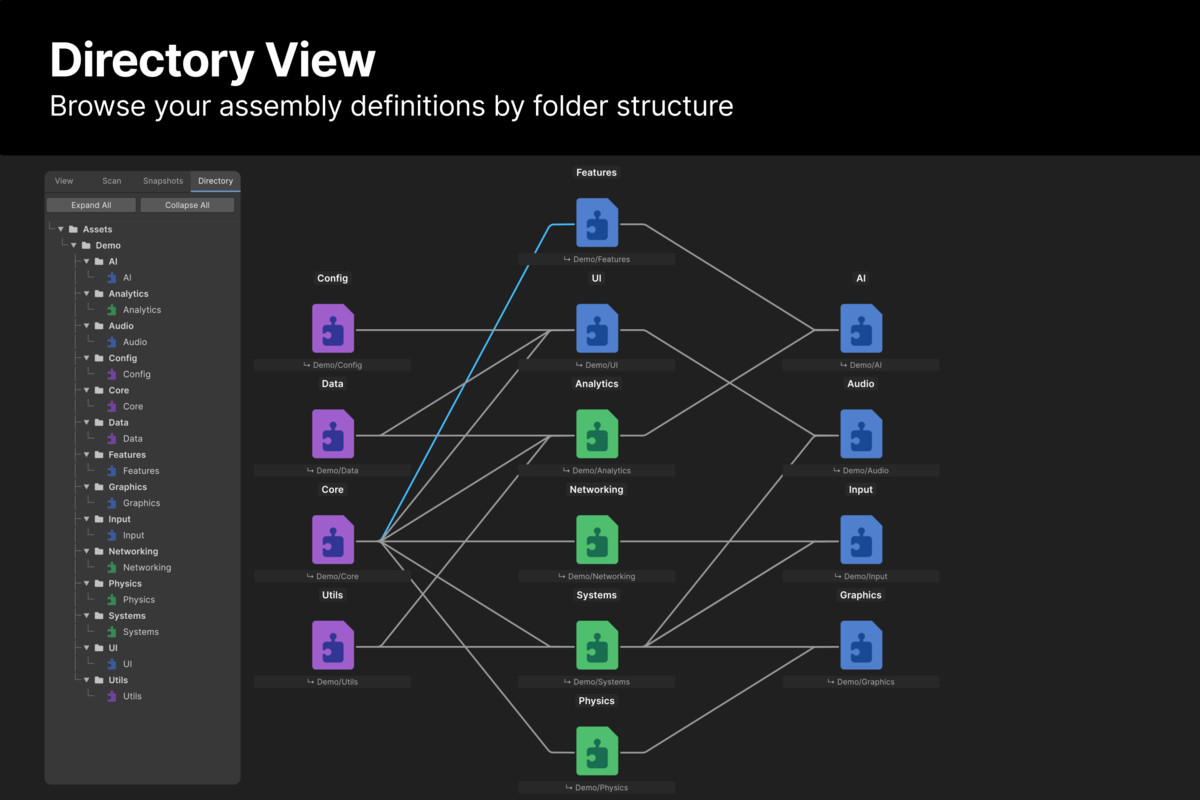Select the green Demo/Networking assembly icon
Image resolution: width=1200 pixels, height=800 pixels.
point(596,538)
